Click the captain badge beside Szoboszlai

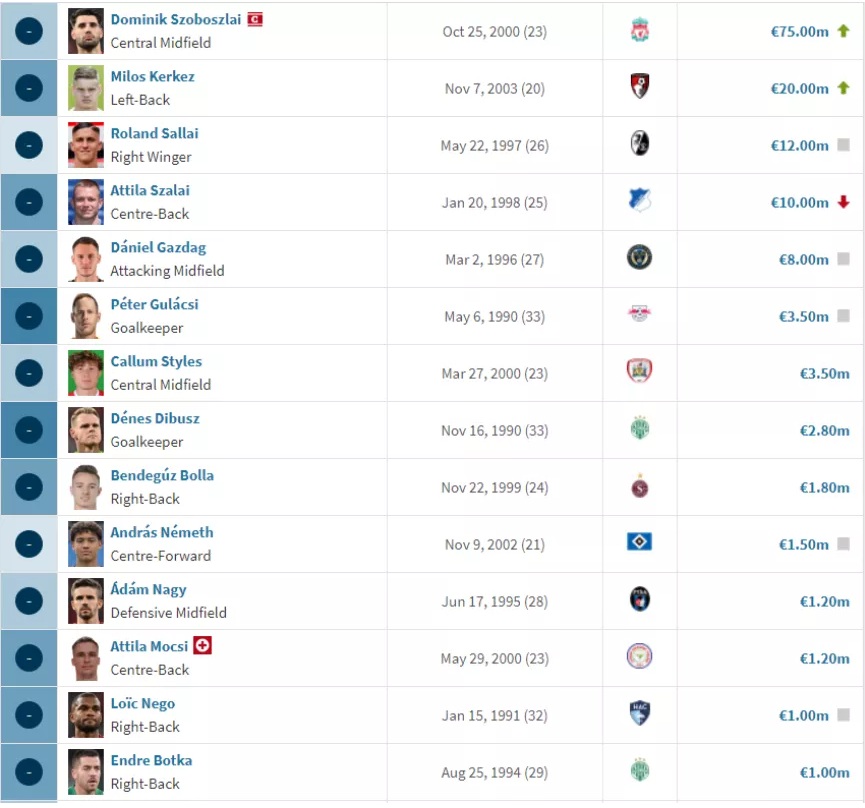(255, 19)
